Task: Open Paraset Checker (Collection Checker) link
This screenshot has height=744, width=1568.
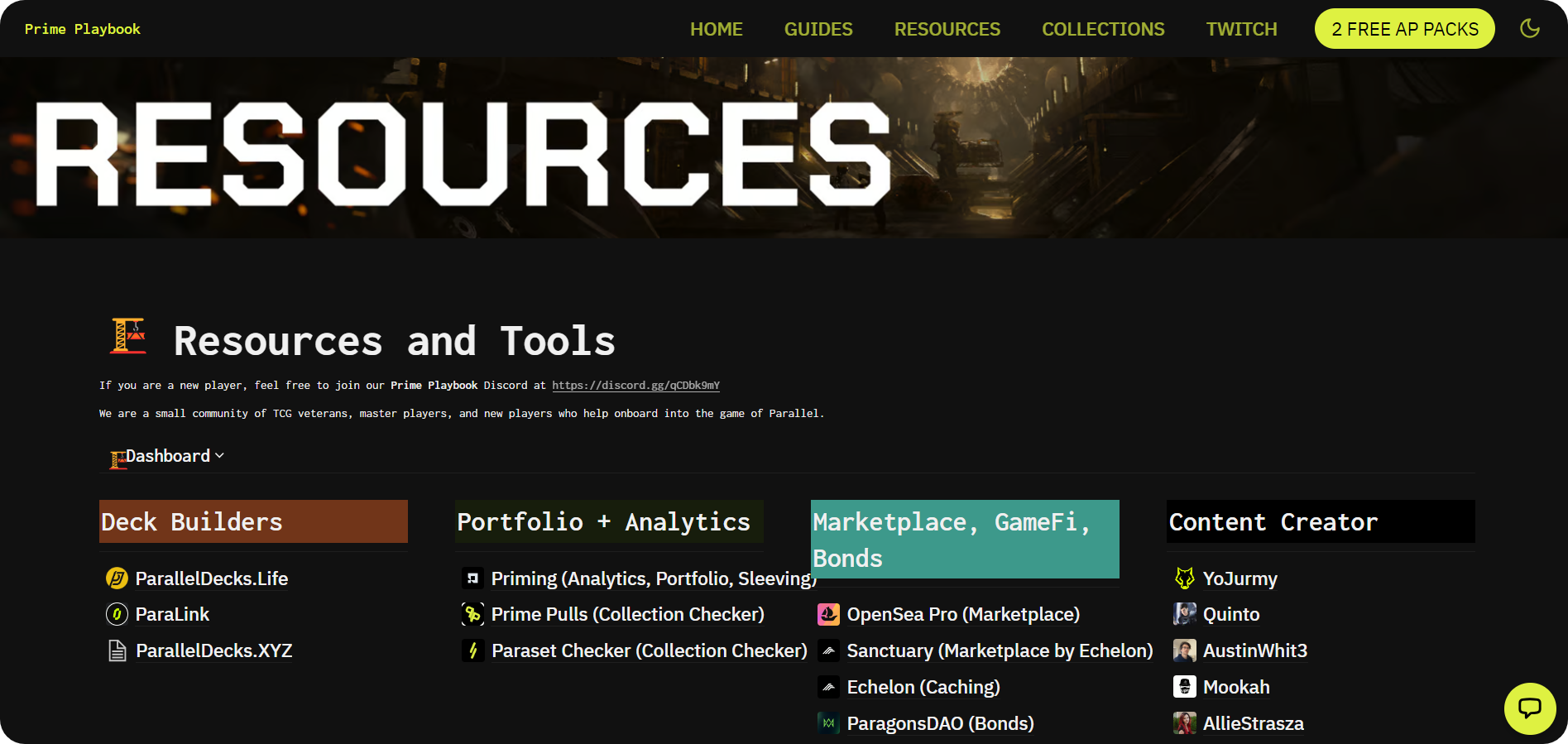Action: [649, 650]
